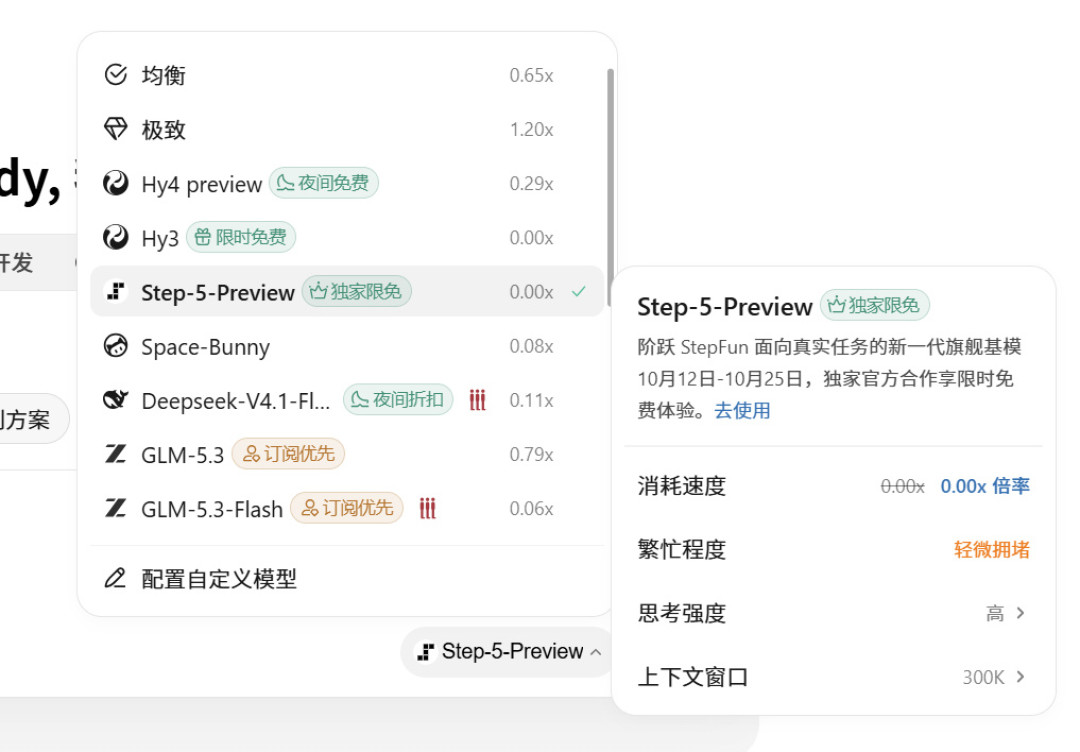The image size is (1080, 752).
Task: Click the red busy indicator on GLM-5.3-Flash row
Action: tap(428, 508)
